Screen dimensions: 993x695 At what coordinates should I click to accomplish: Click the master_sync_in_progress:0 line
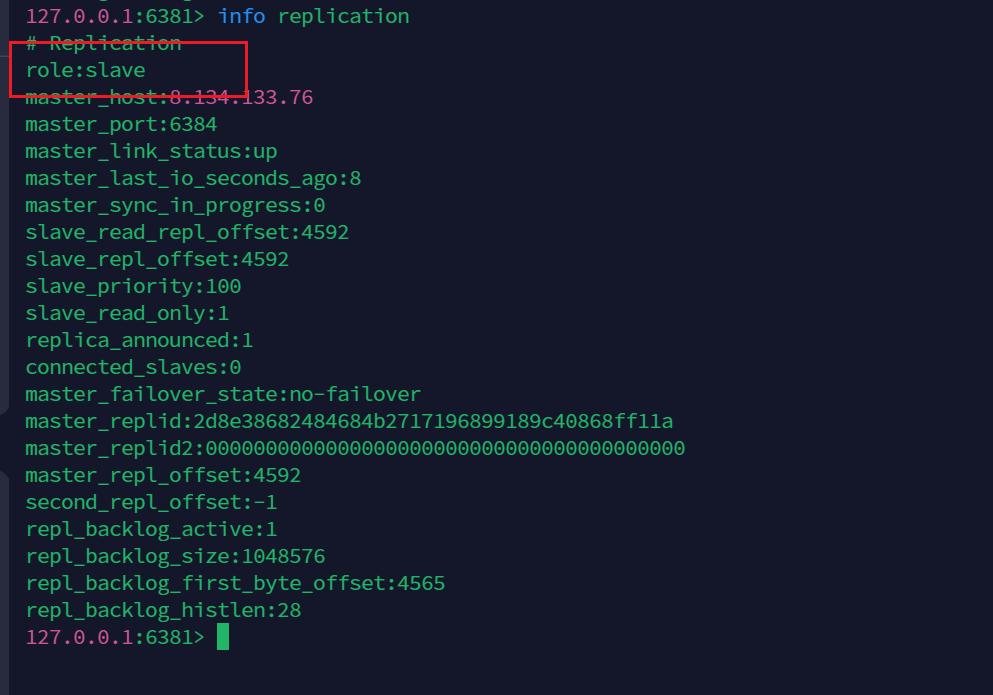pyautogui.click(x=175, y=205)
